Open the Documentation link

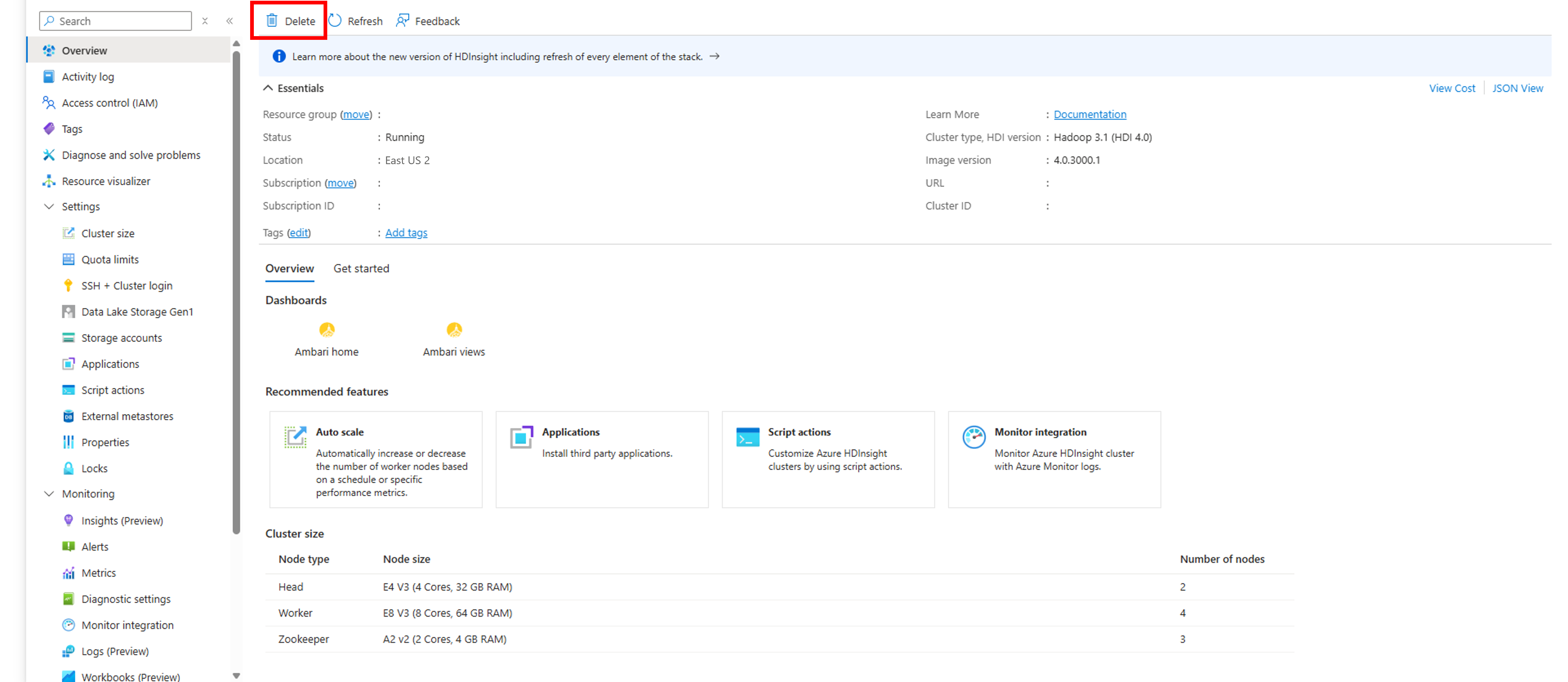pos(1089,114)
